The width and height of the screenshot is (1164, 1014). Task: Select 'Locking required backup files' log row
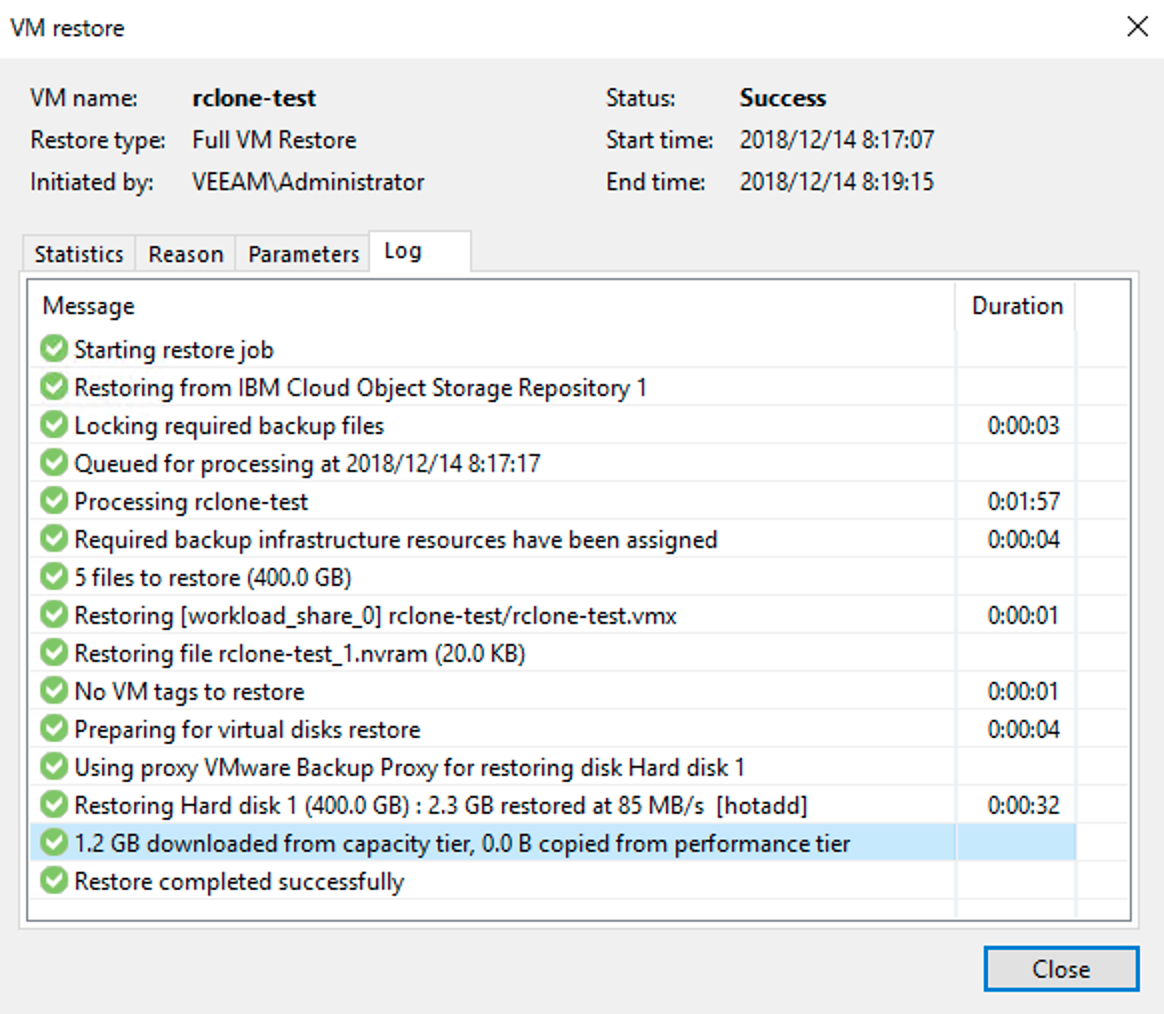tap(552, 425)
